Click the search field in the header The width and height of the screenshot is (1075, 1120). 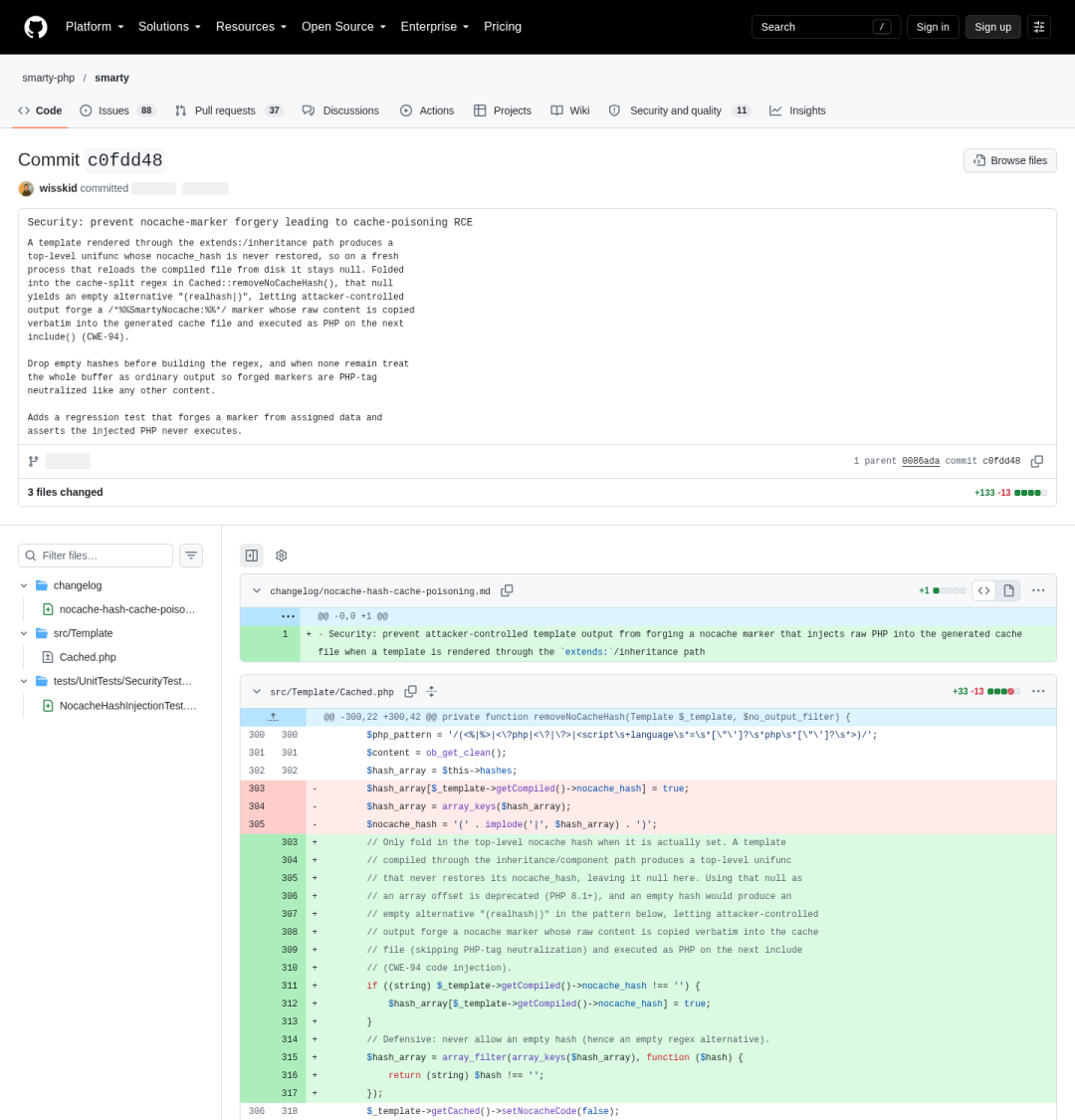point(826,27)
